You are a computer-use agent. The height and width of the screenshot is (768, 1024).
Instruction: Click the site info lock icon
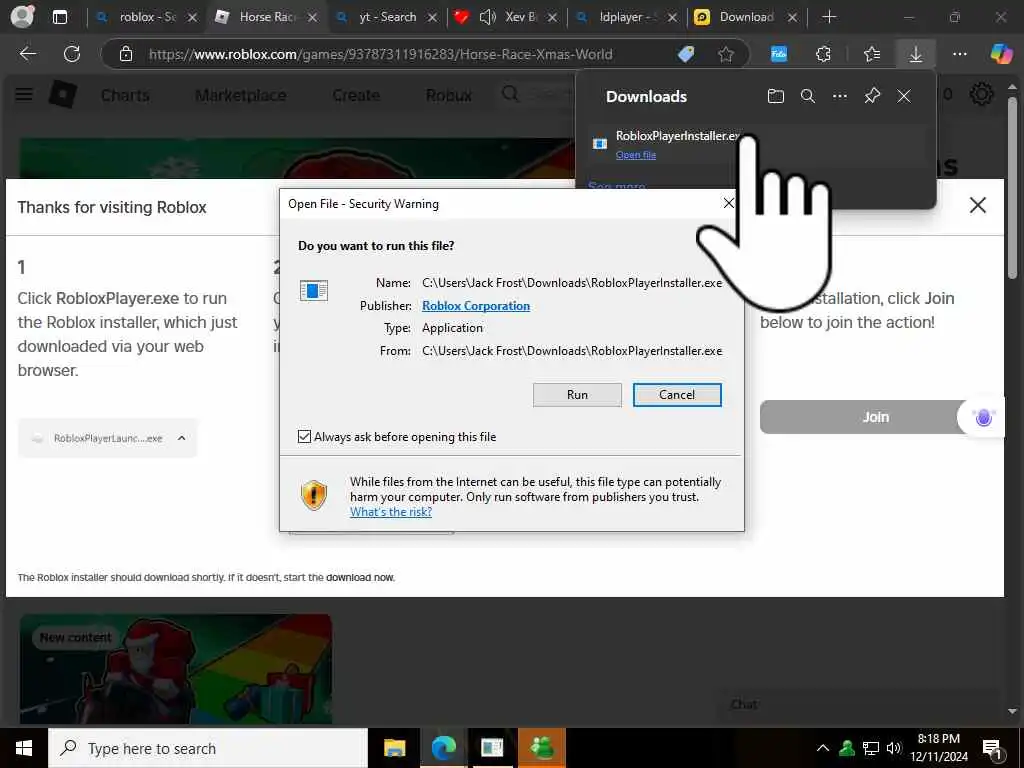coord(126,54)
